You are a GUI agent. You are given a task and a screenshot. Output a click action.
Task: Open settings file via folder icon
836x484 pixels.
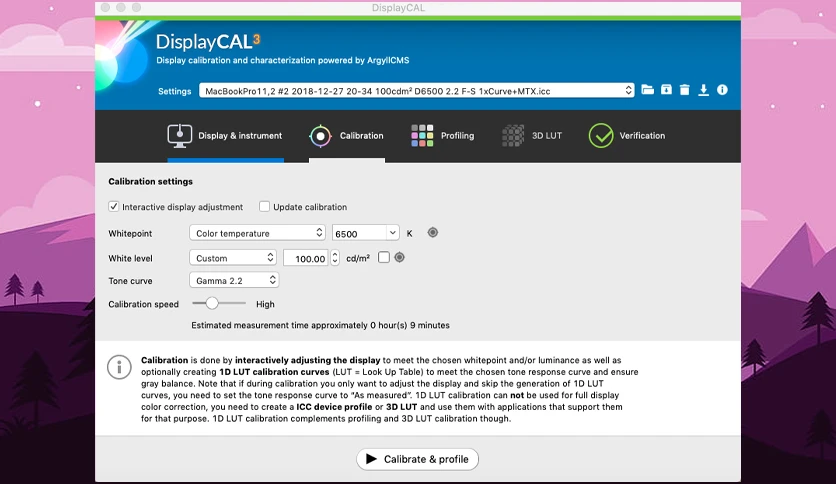pos(647,90)
